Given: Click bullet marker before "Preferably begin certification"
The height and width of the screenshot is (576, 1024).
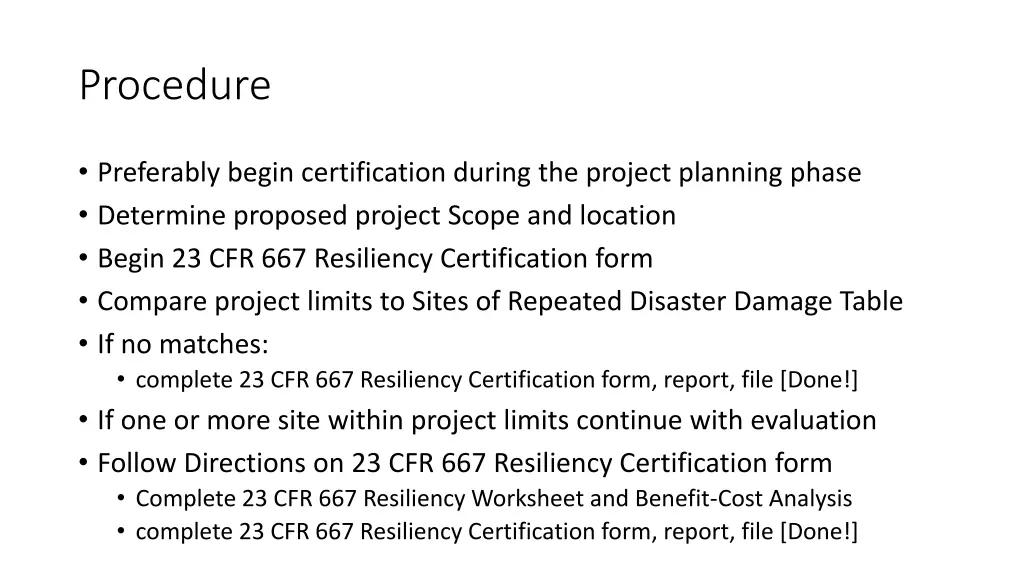Looking at the screenshot, I should point(83,172).
